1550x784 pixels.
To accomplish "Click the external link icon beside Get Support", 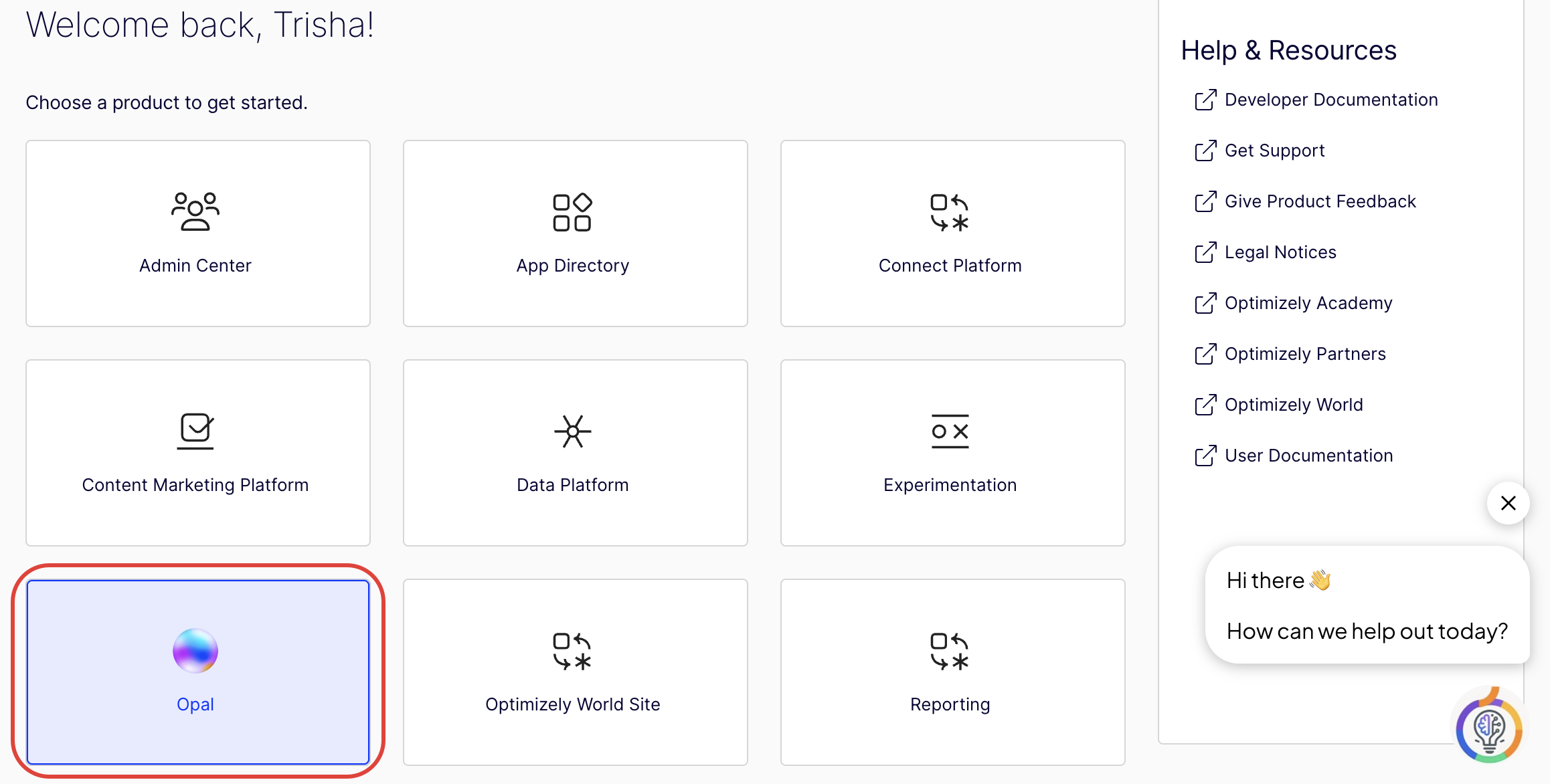I will tap(1206, 151).
